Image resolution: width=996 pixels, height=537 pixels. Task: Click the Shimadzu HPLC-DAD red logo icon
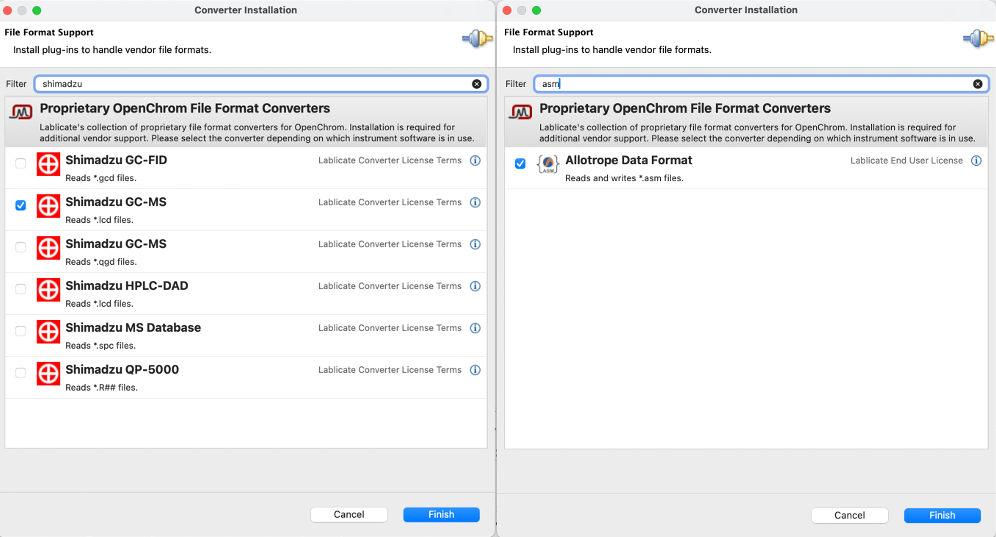pyautogui.click(x=48, y=290)
